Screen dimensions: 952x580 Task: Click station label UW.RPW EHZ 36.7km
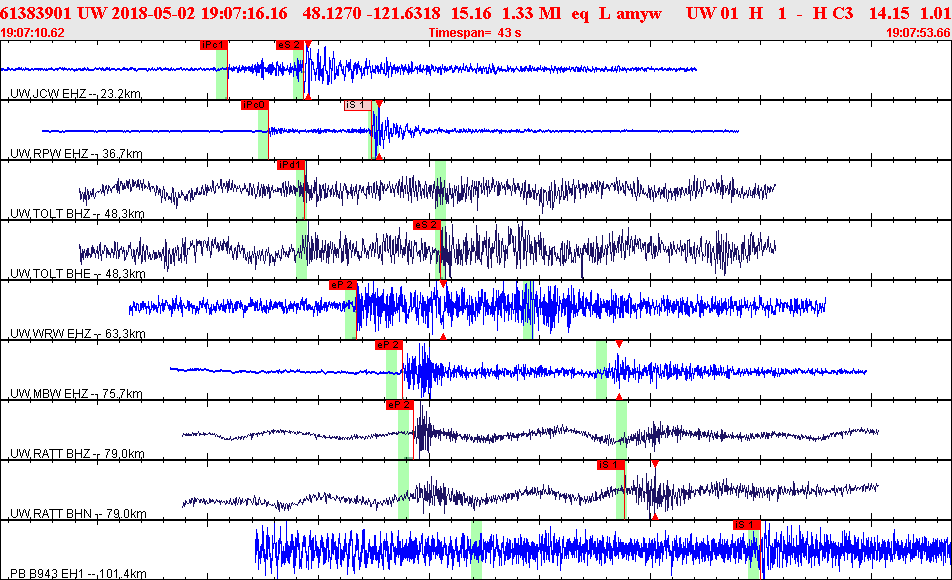pos(76,154)
